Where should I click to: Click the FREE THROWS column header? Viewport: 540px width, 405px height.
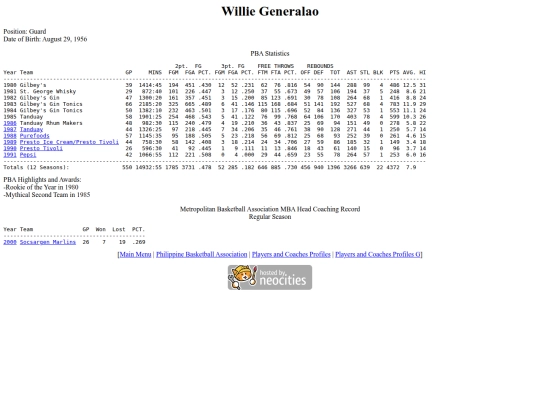276,66
